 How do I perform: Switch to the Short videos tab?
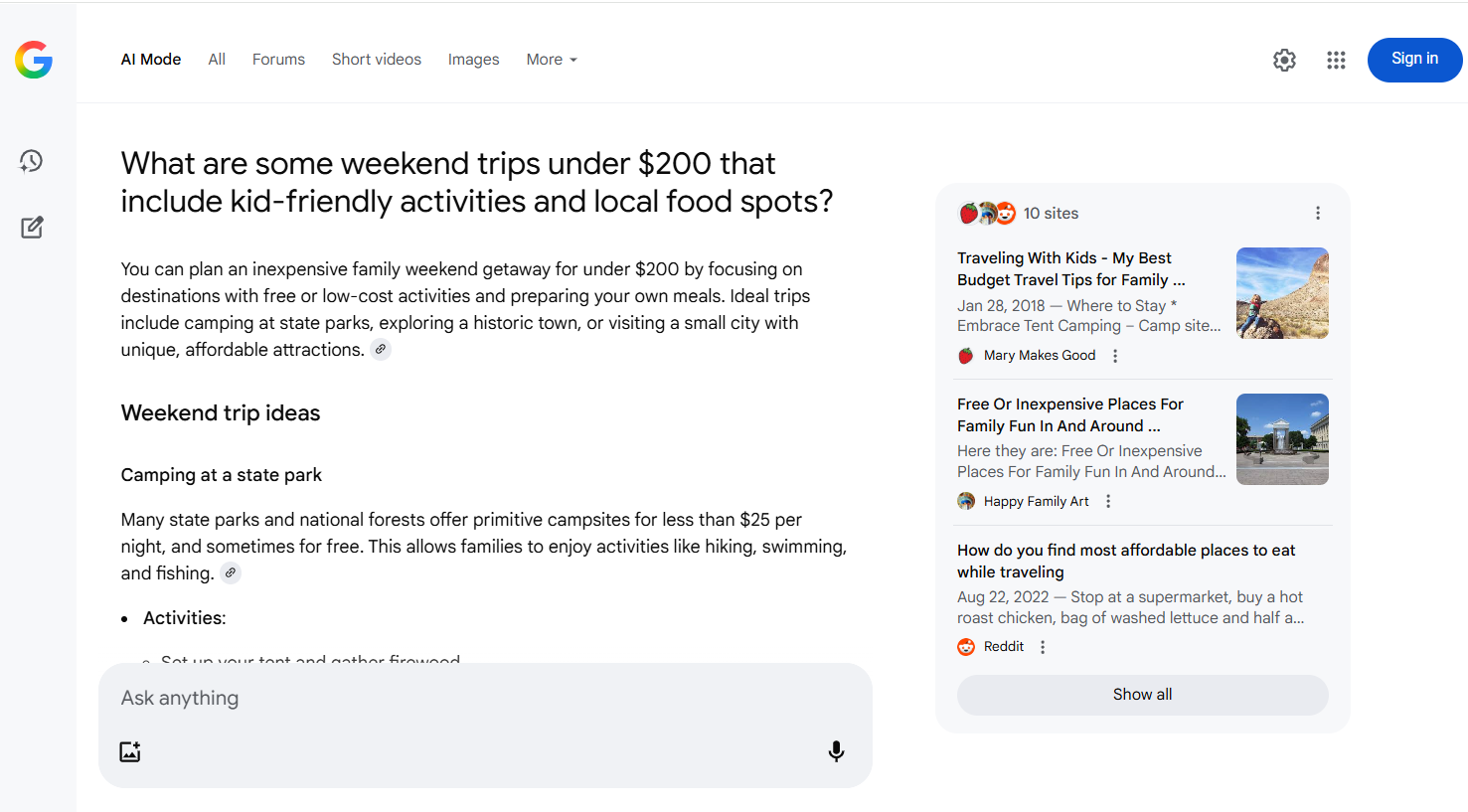(377, 60)
